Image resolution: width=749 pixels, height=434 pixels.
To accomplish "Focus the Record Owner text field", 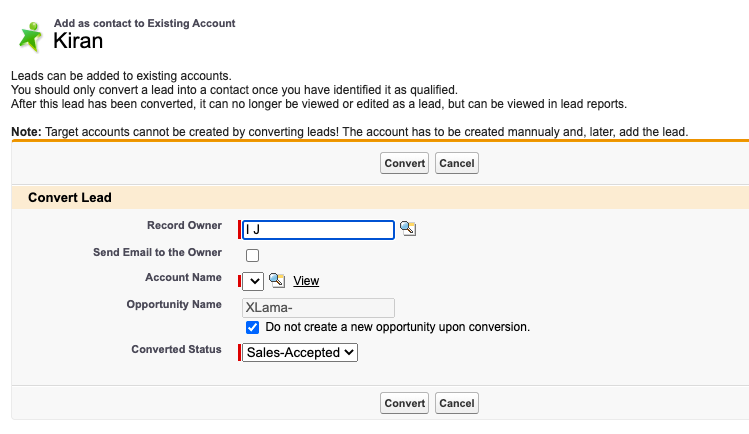I will 318,229.
